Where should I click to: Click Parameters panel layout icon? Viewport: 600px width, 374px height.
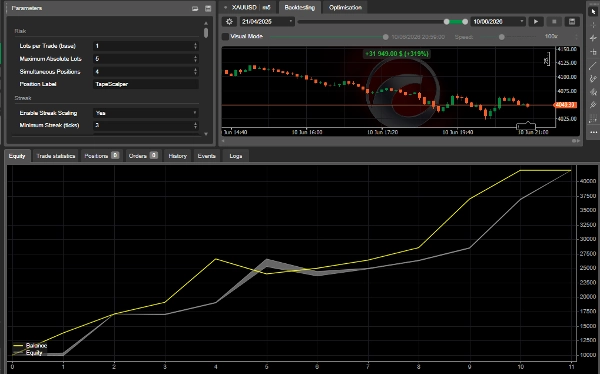point(208,8)
